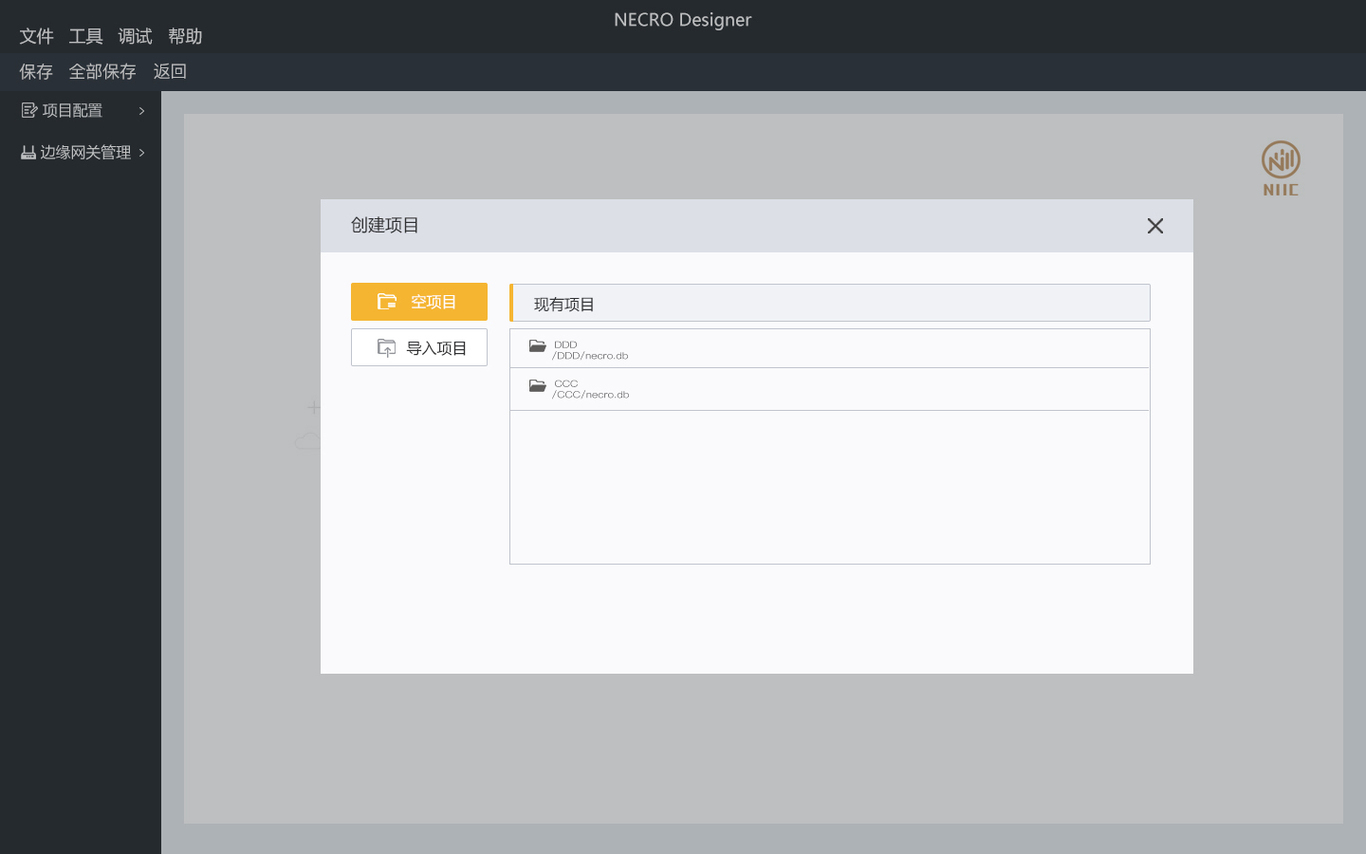Click the CCC folder icon
Screen dimensions: 1366x854
[x=538, y=385]
